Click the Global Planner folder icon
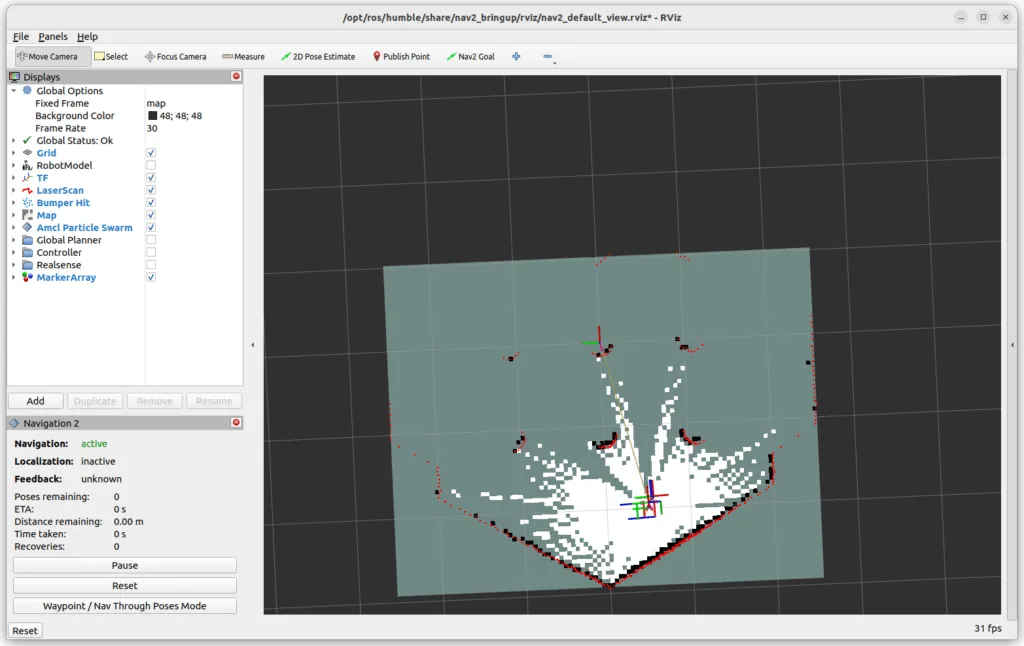Screen dimensions: 1024x646 (x=27, y=240)
